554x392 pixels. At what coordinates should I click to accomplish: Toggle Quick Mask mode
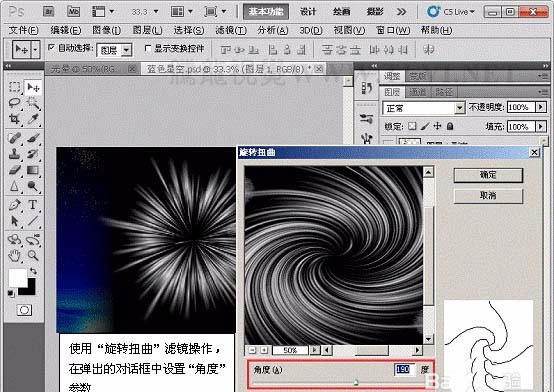[24, 310]
